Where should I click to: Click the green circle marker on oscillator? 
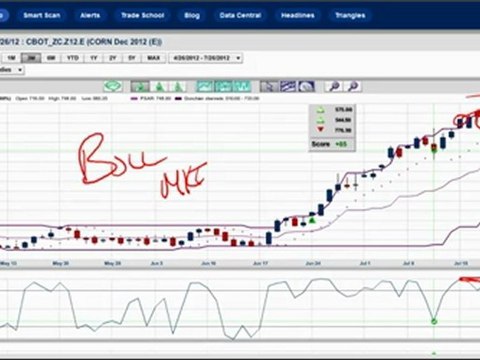pos(434,322)
